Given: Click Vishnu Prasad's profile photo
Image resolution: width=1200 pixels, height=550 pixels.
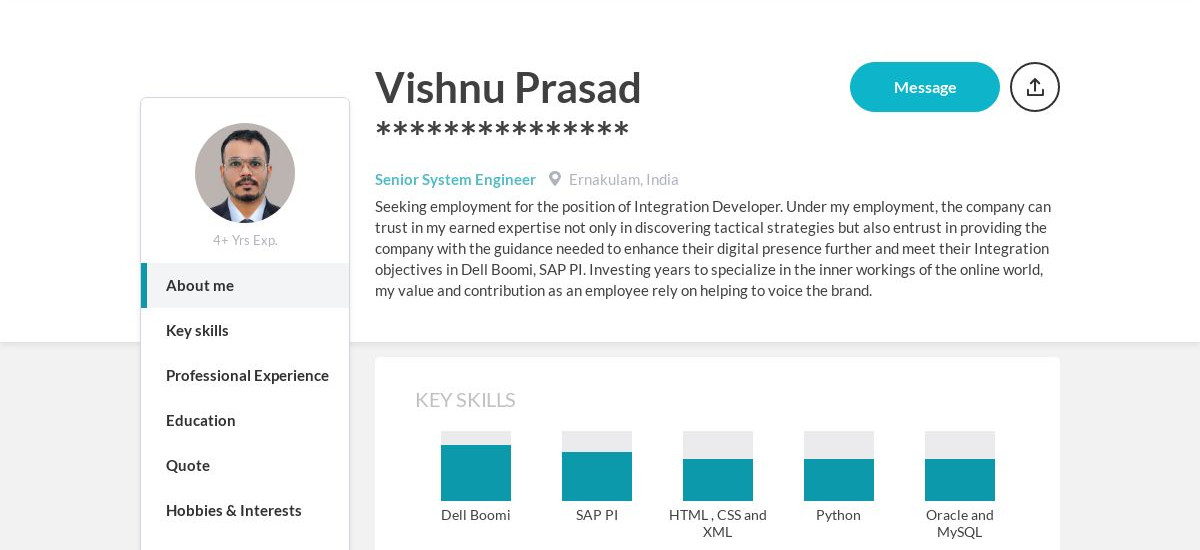Looking at the screenshot, I should pos(245,173).
